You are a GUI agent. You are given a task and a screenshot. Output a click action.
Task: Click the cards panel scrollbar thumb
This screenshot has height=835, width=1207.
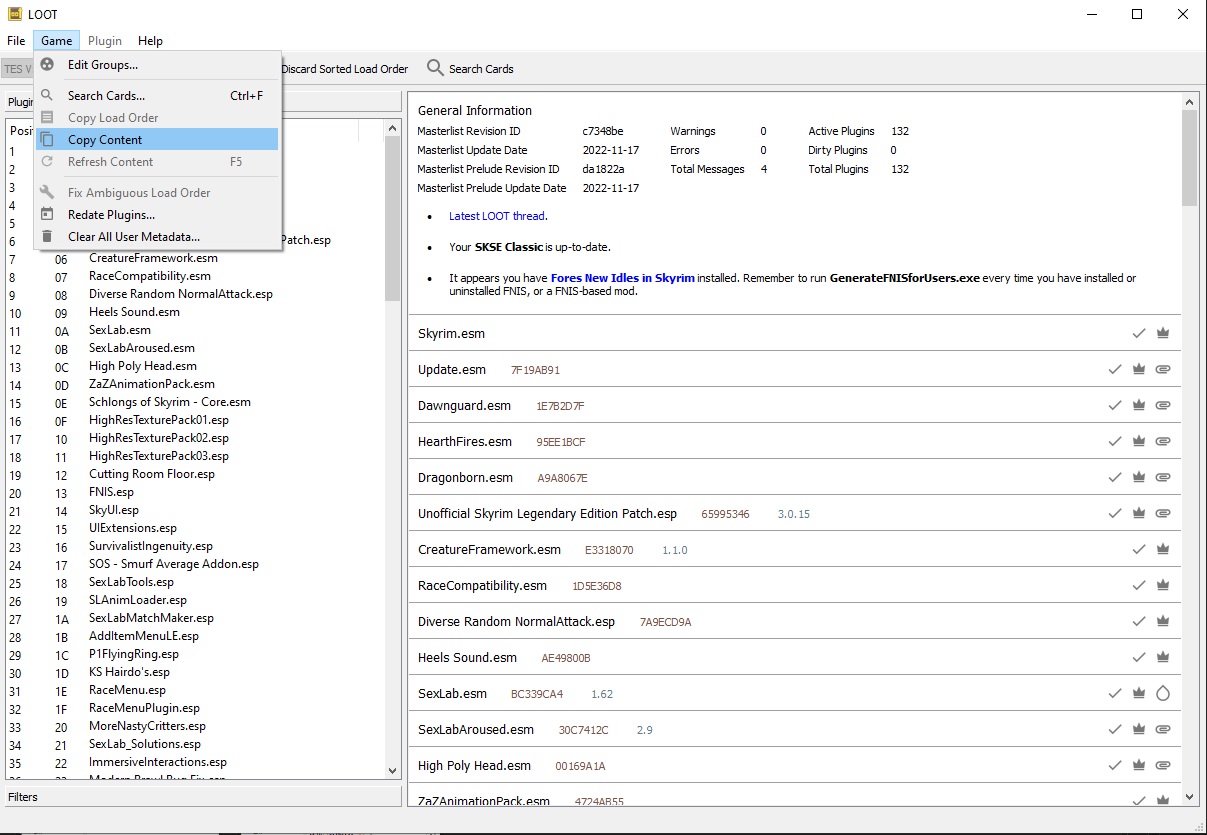coord(1189,157)
